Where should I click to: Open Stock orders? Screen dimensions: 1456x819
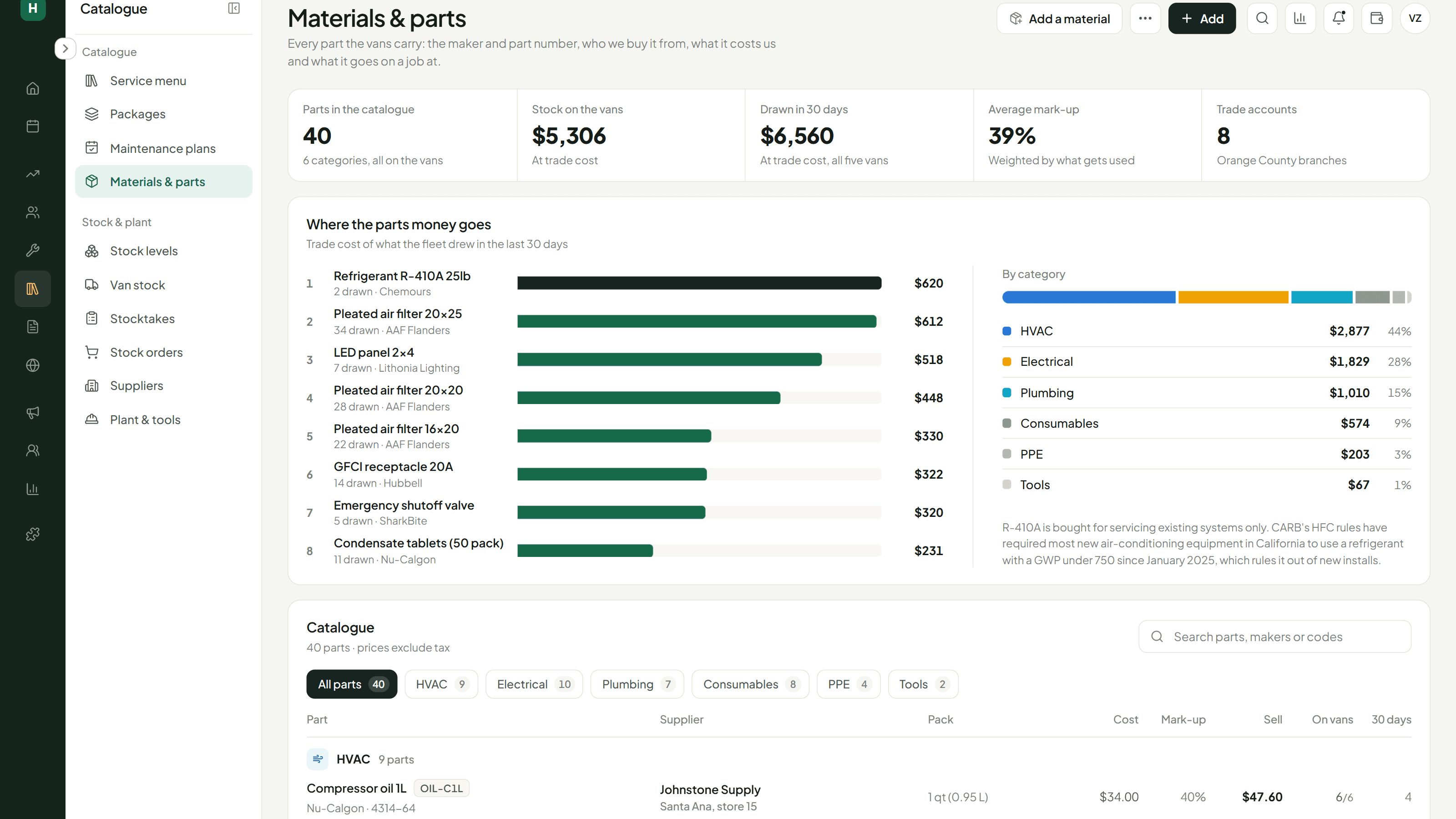(x=163, y=352)
